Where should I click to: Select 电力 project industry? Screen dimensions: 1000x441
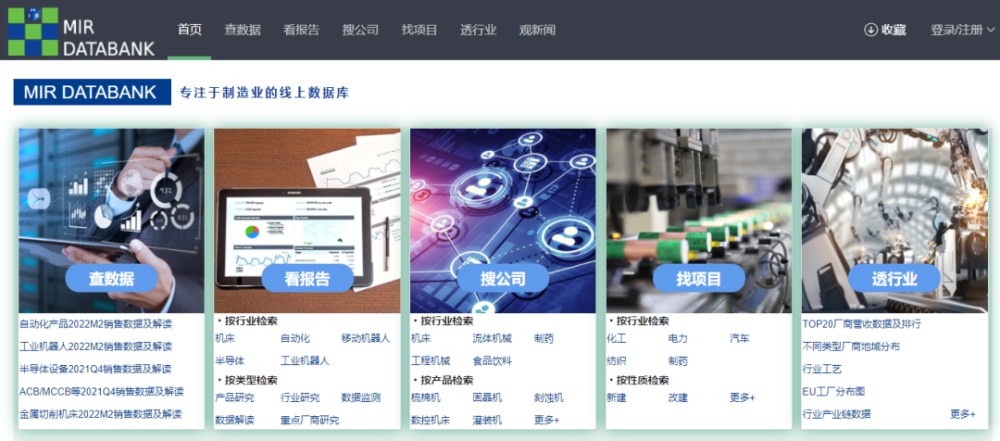click(678, 338)
